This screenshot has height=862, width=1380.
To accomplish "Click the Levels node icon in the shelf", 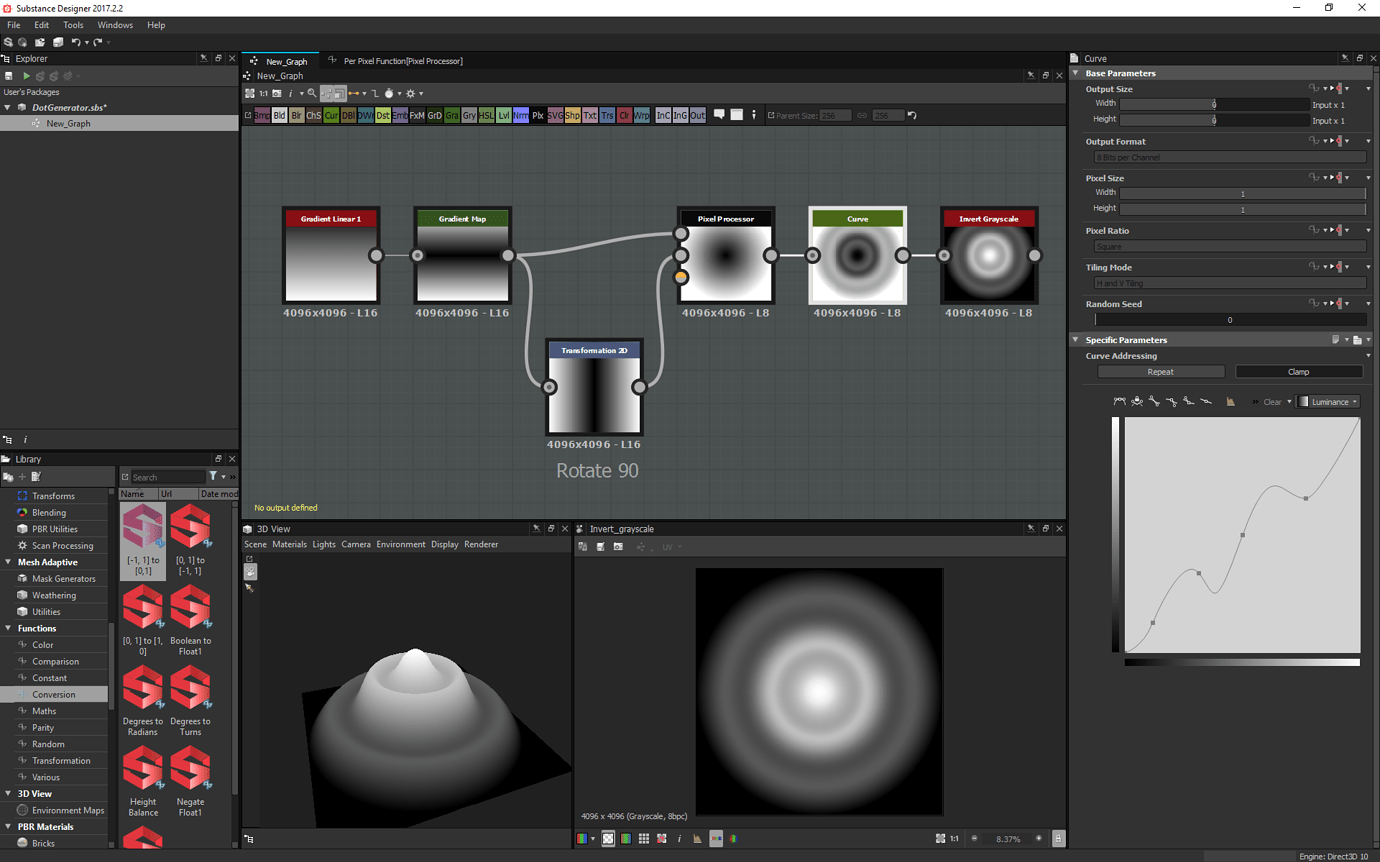I will click(503, 115).
